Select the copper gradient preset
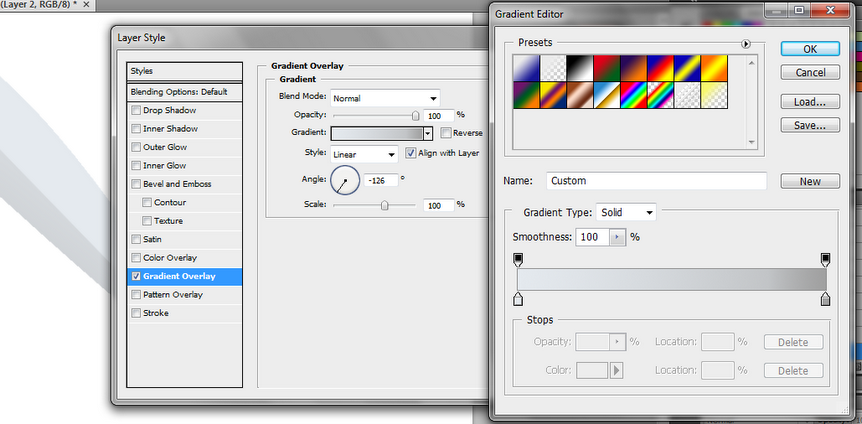This screenshot has width=862, height=424. (x=580, y=95)
